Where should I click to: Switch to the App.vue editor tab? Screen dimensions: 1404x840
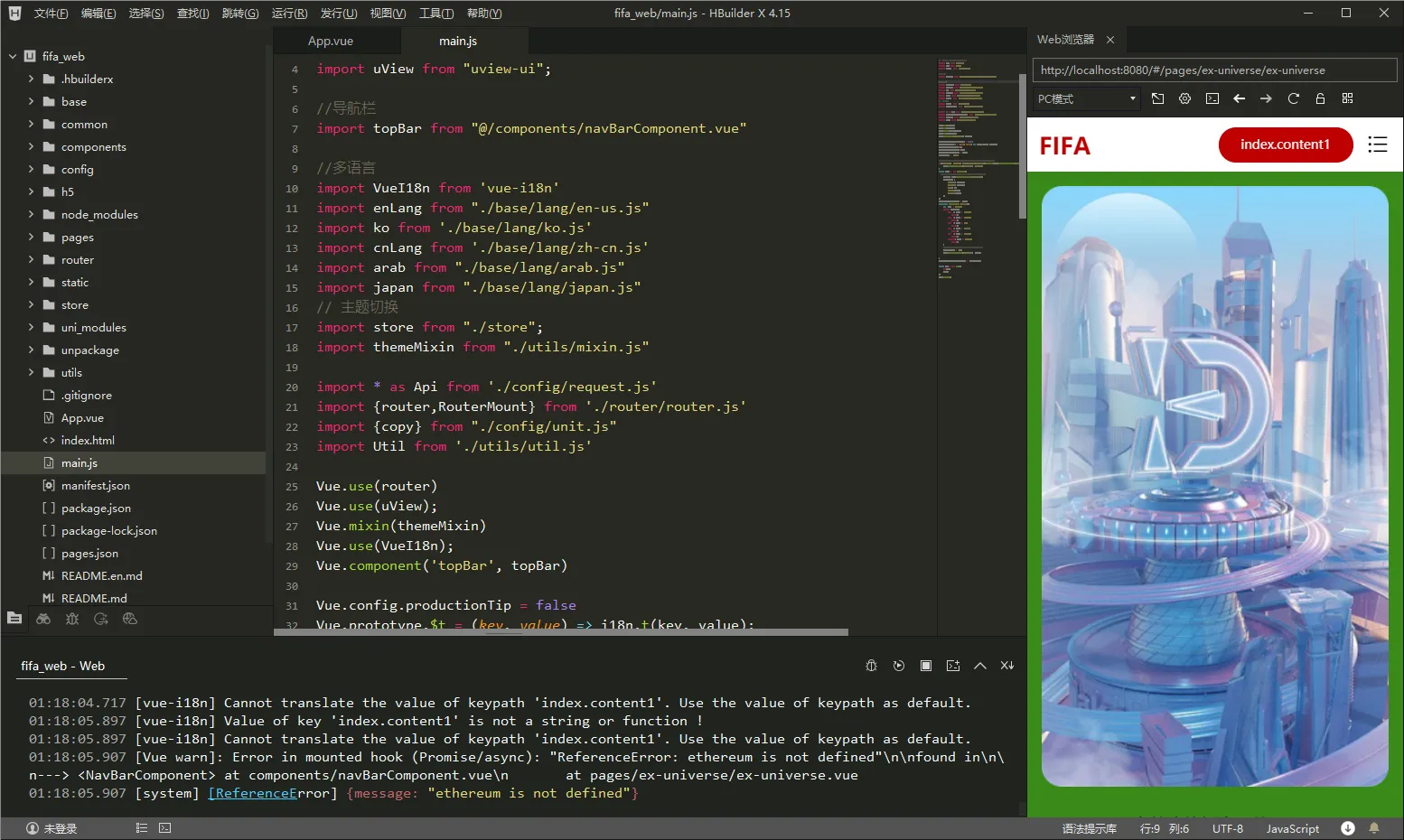(331, 41)
